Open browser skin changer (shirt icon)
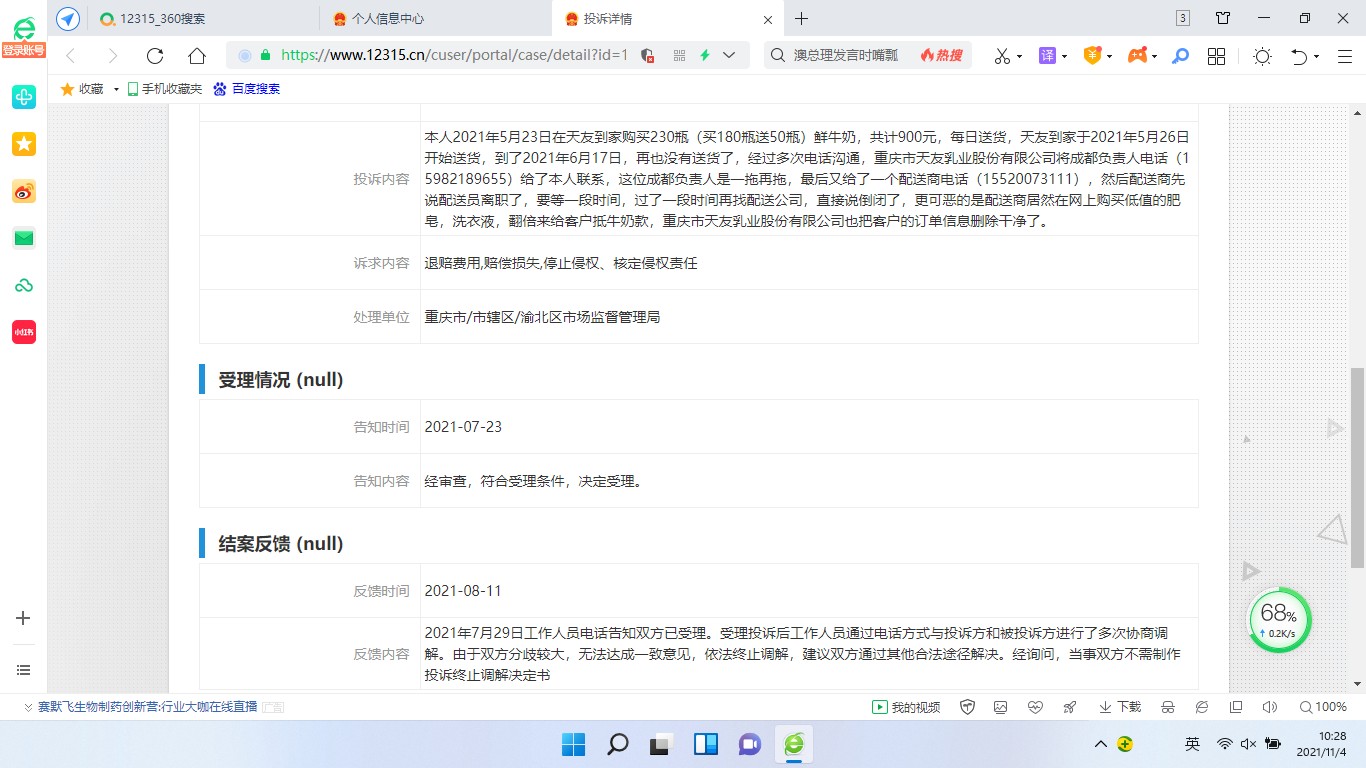The image size is (1366, 768). tap(1223, 19)
